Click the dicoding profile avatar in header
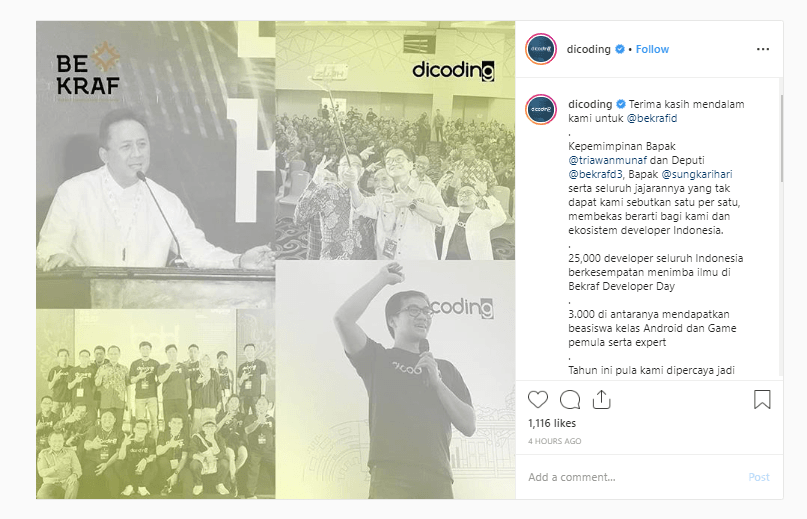 click(x=541, y=49)
